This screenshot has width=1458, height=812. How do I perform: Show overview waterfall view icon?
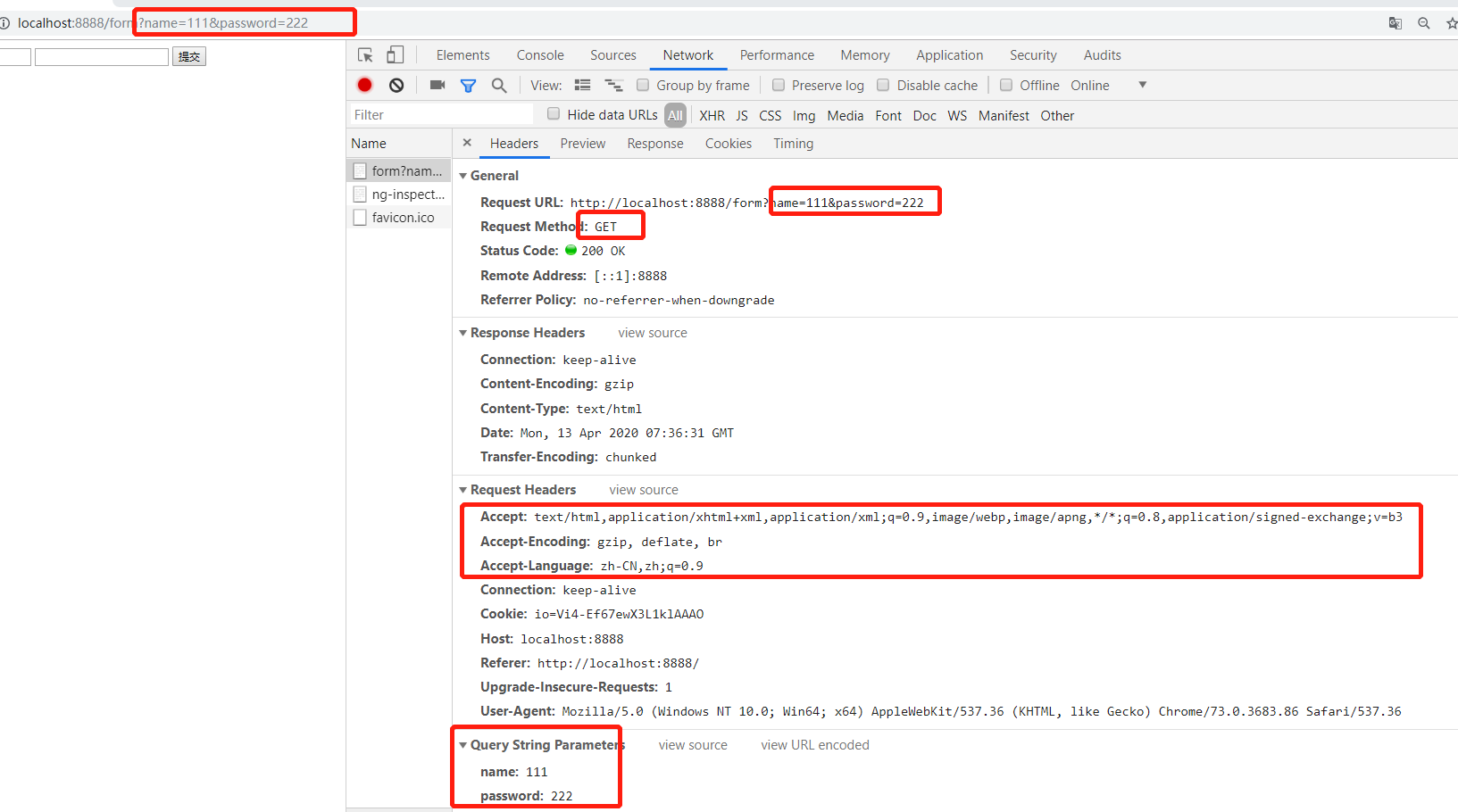613,86
